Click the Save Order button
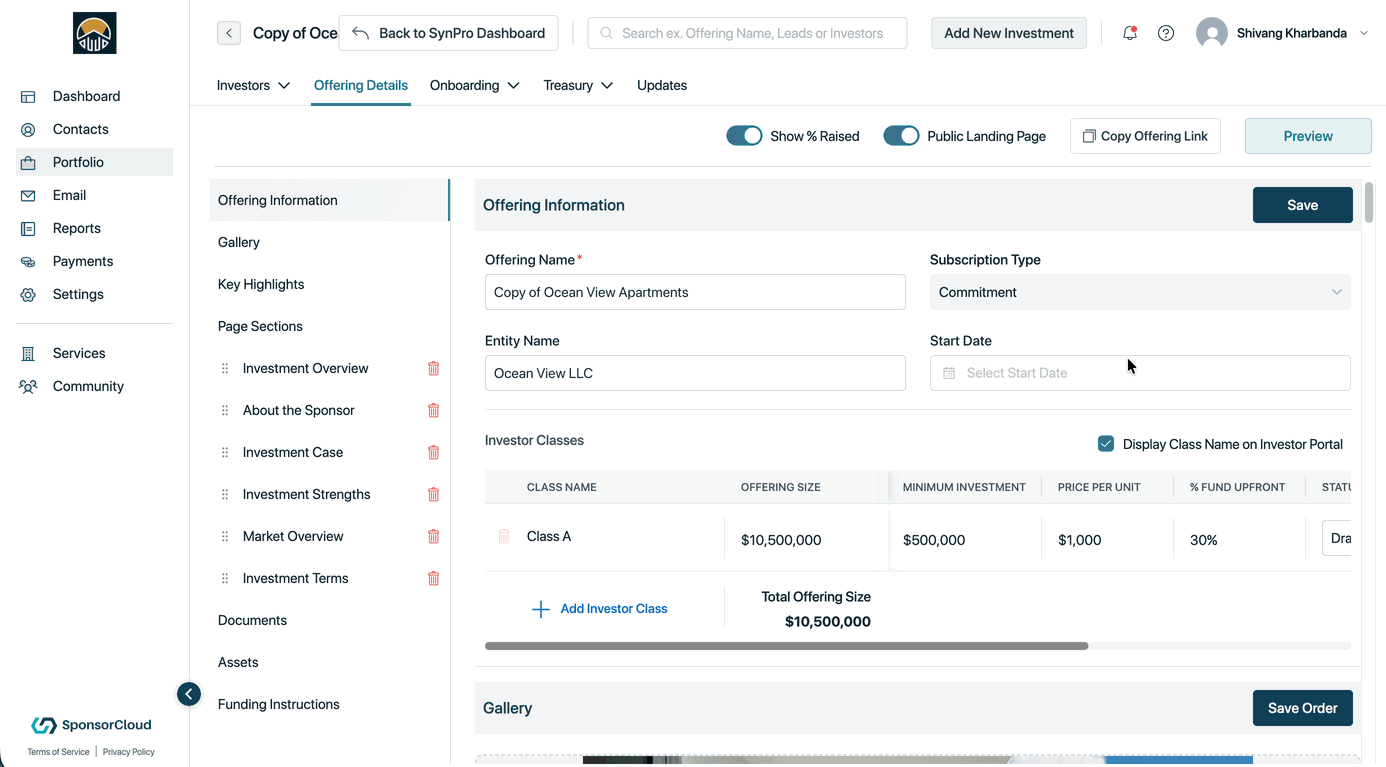 [1303, 708]
